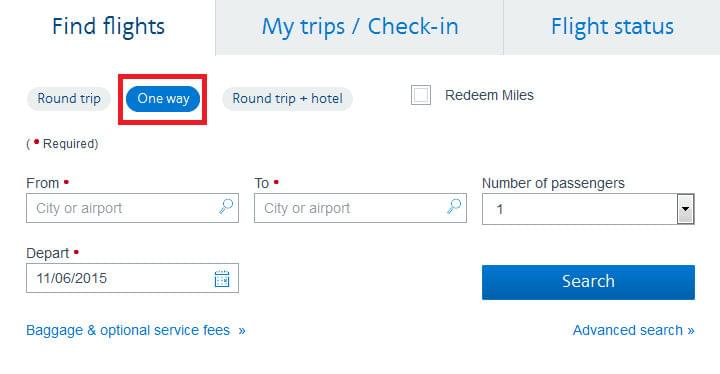Select the Find flights tab

pyautogui.click(x=108, y=28)
